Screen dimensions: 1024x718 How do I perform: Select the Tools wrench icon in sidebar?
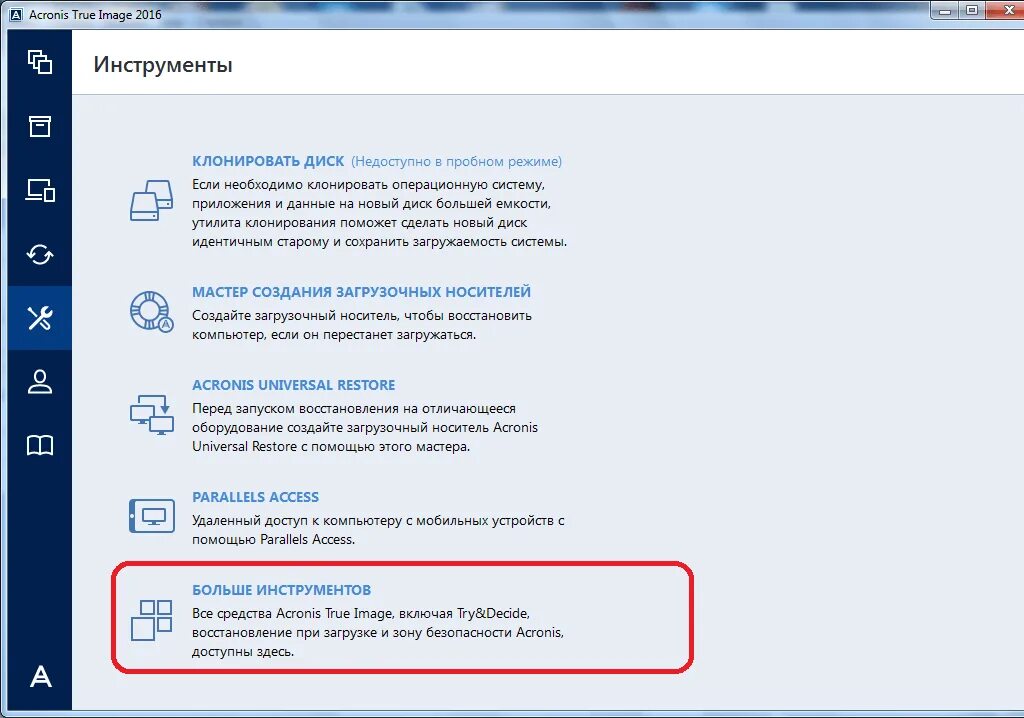click(40, 318)
